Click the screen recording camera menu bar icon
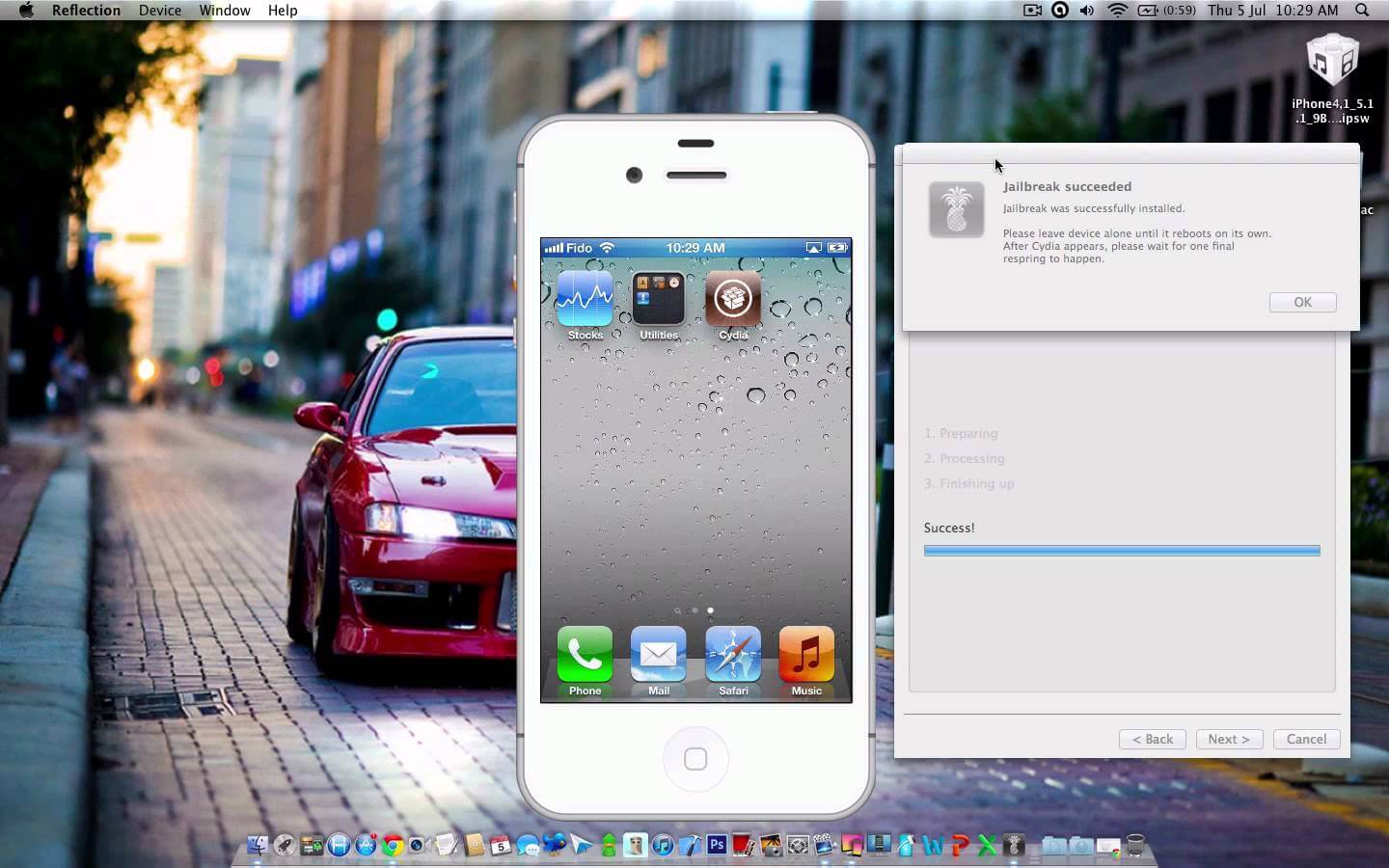This screenshot has width=1389, height=868. tap(1032, 10)
